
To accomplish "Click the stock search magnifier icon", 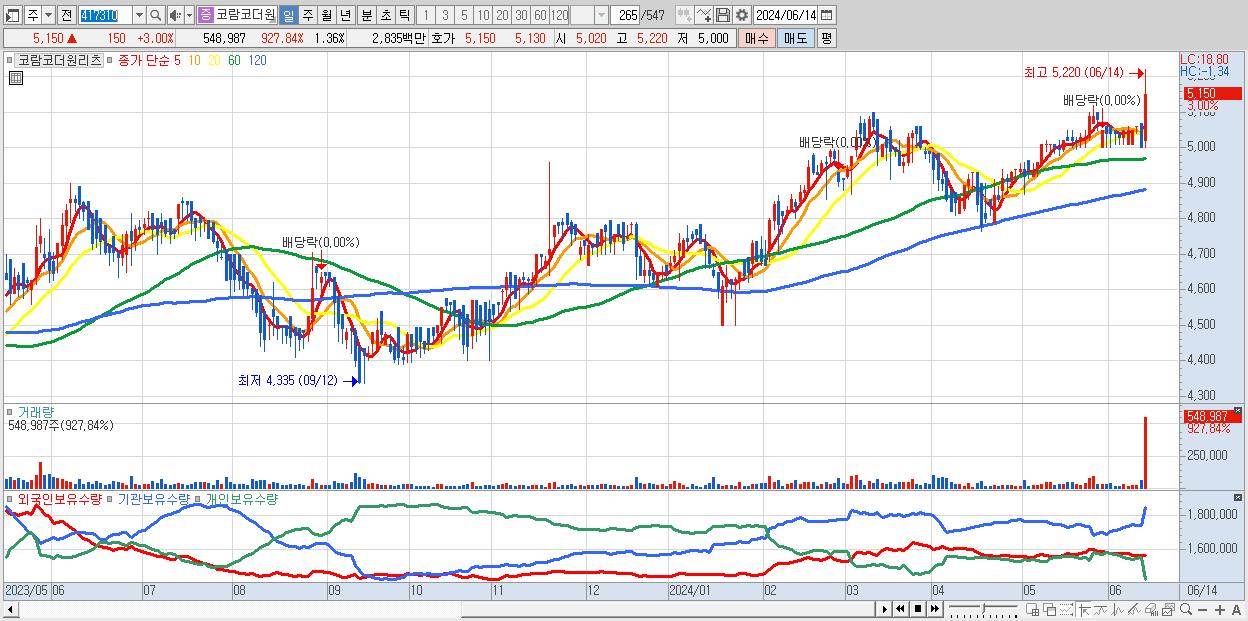I will (x=157, y=15).
